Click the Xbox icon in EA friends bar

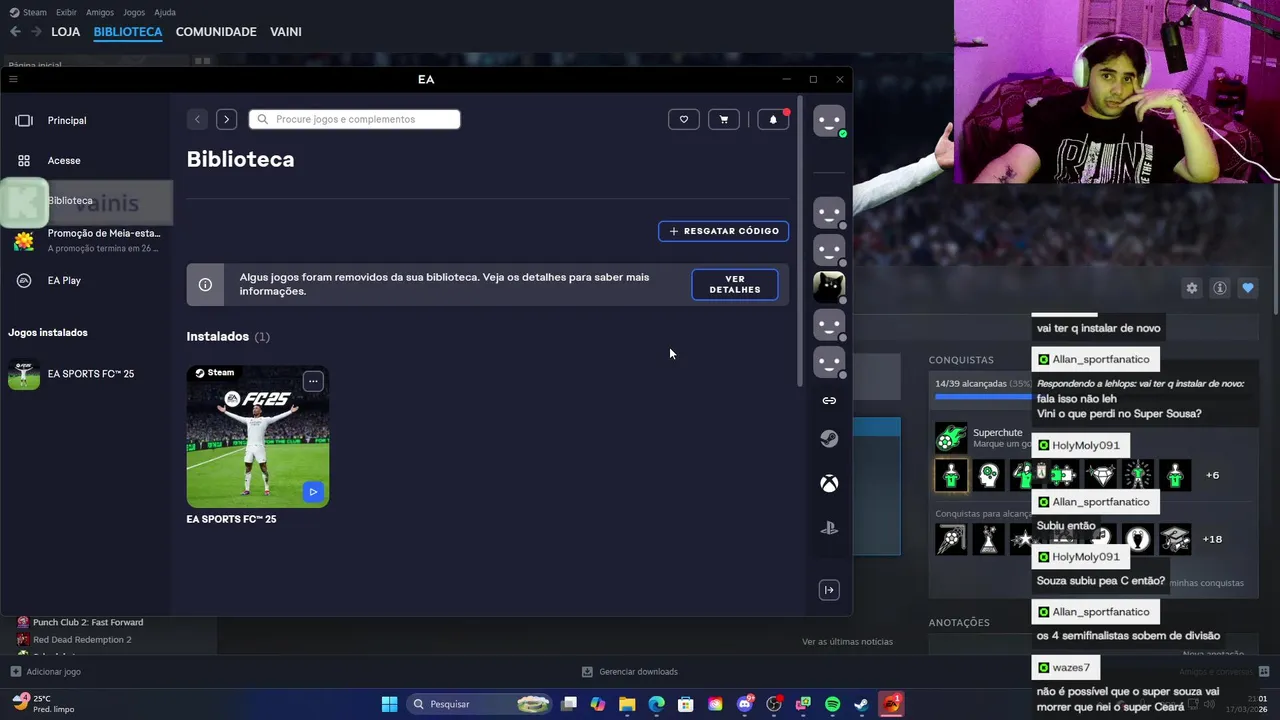829,484
